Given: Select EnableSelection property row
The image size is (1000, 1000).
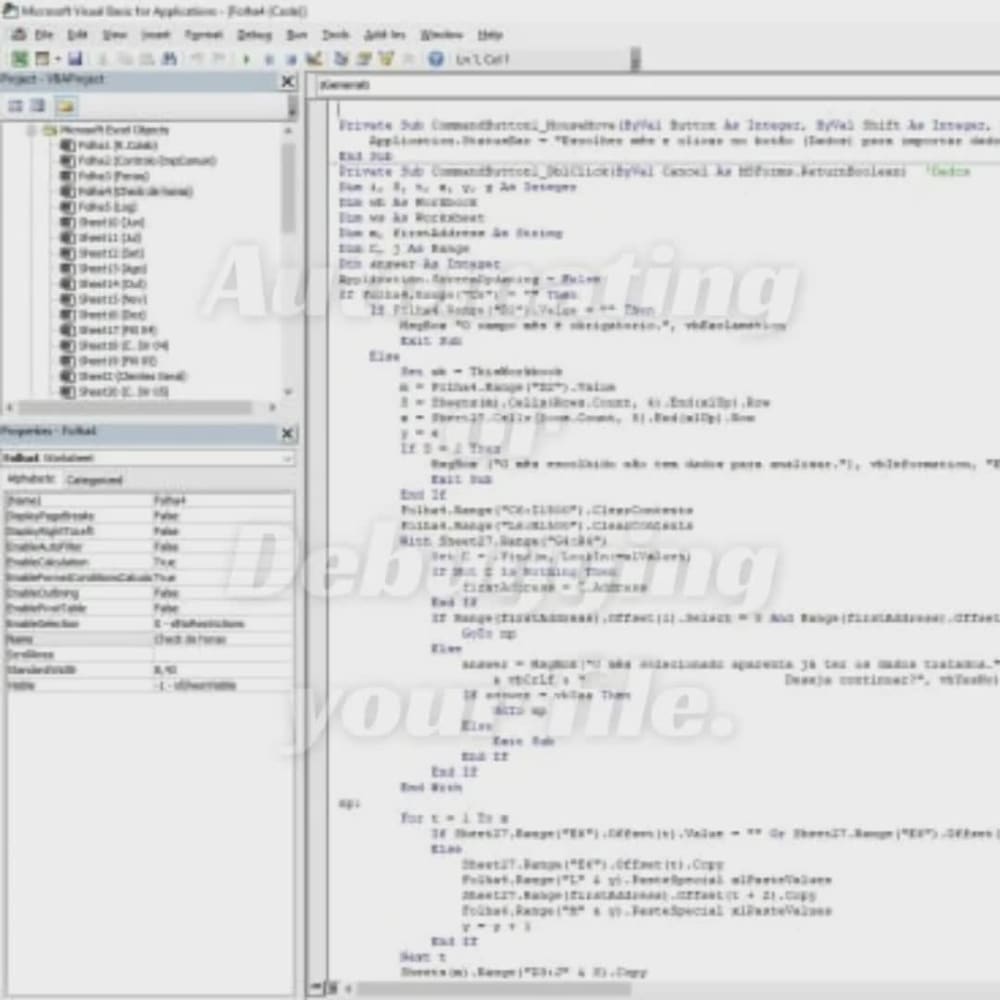Looking at the screenshot, I should point(149,624).
